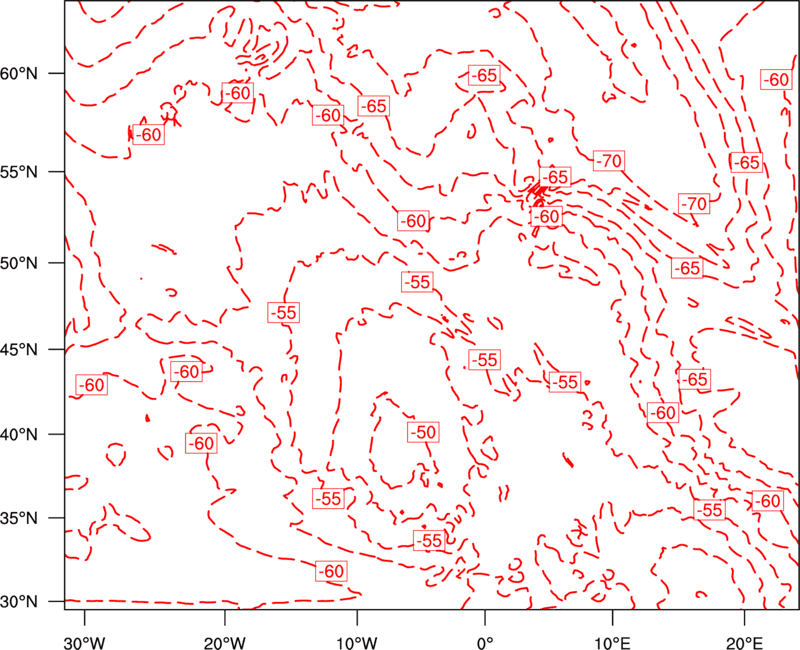Click the -50 contour label
This screenshot has width=800, height=650.
pyautogui.click(x=423, y=432)
